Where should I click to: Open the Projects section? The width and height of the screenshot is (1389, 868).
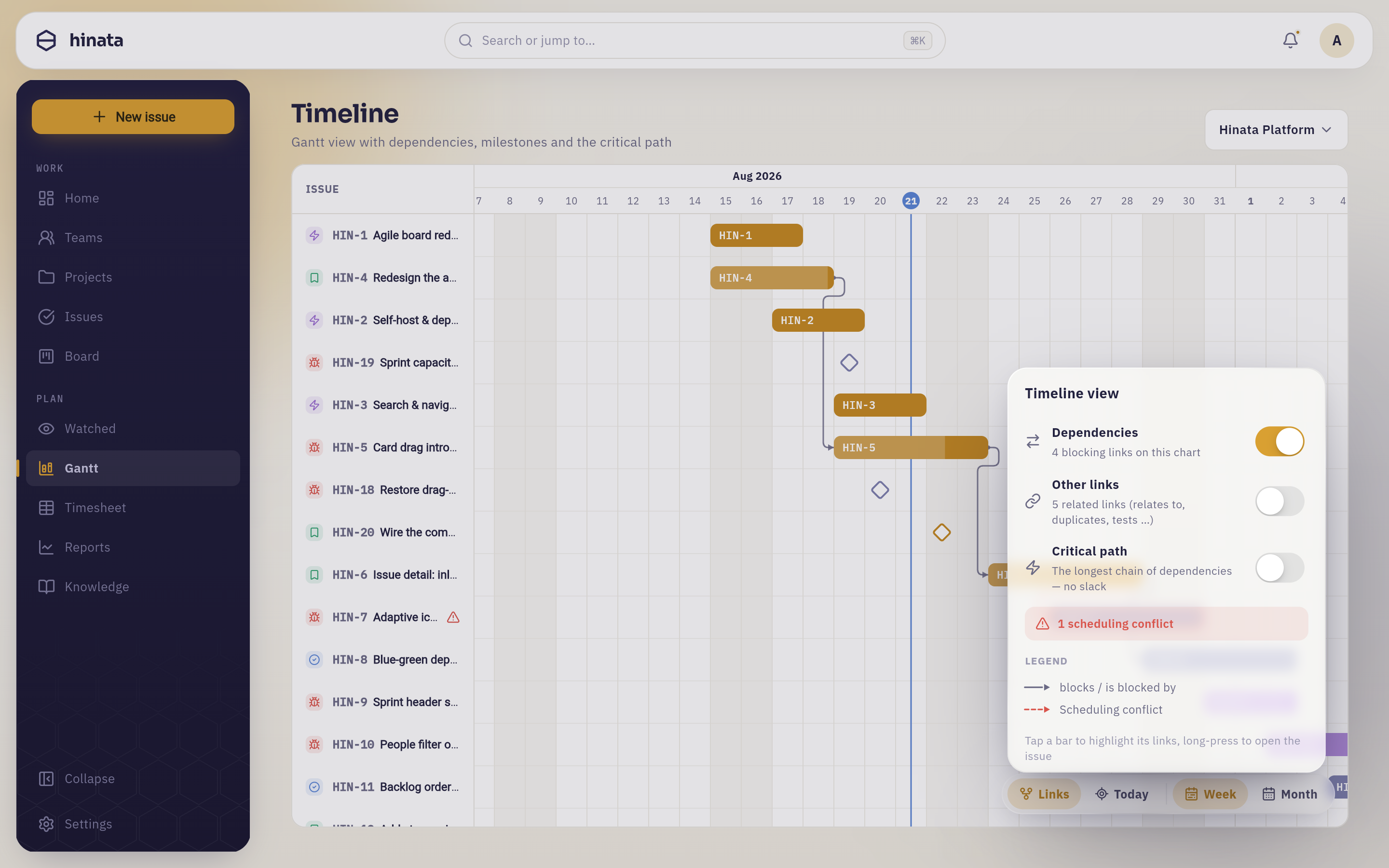click(133, 277)
